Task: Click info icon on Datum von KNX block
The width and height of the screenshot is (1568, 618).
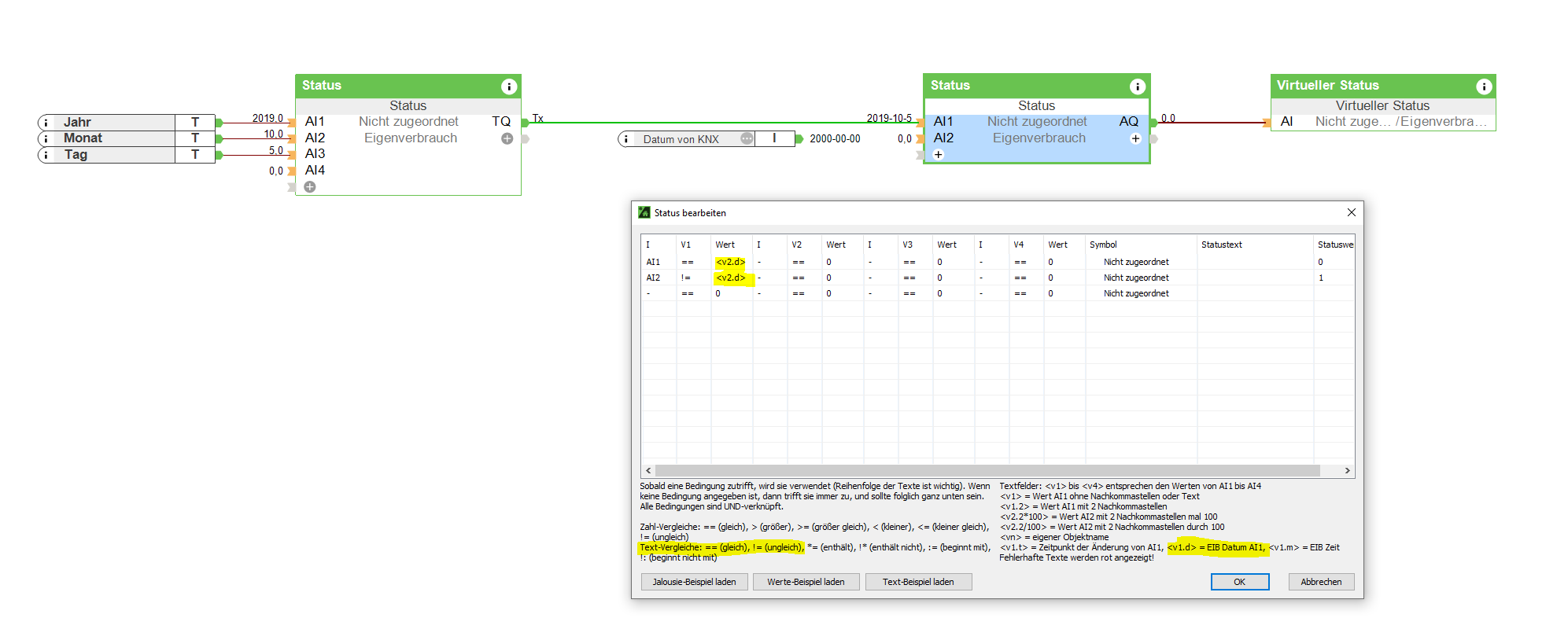Action: point(626,139)
